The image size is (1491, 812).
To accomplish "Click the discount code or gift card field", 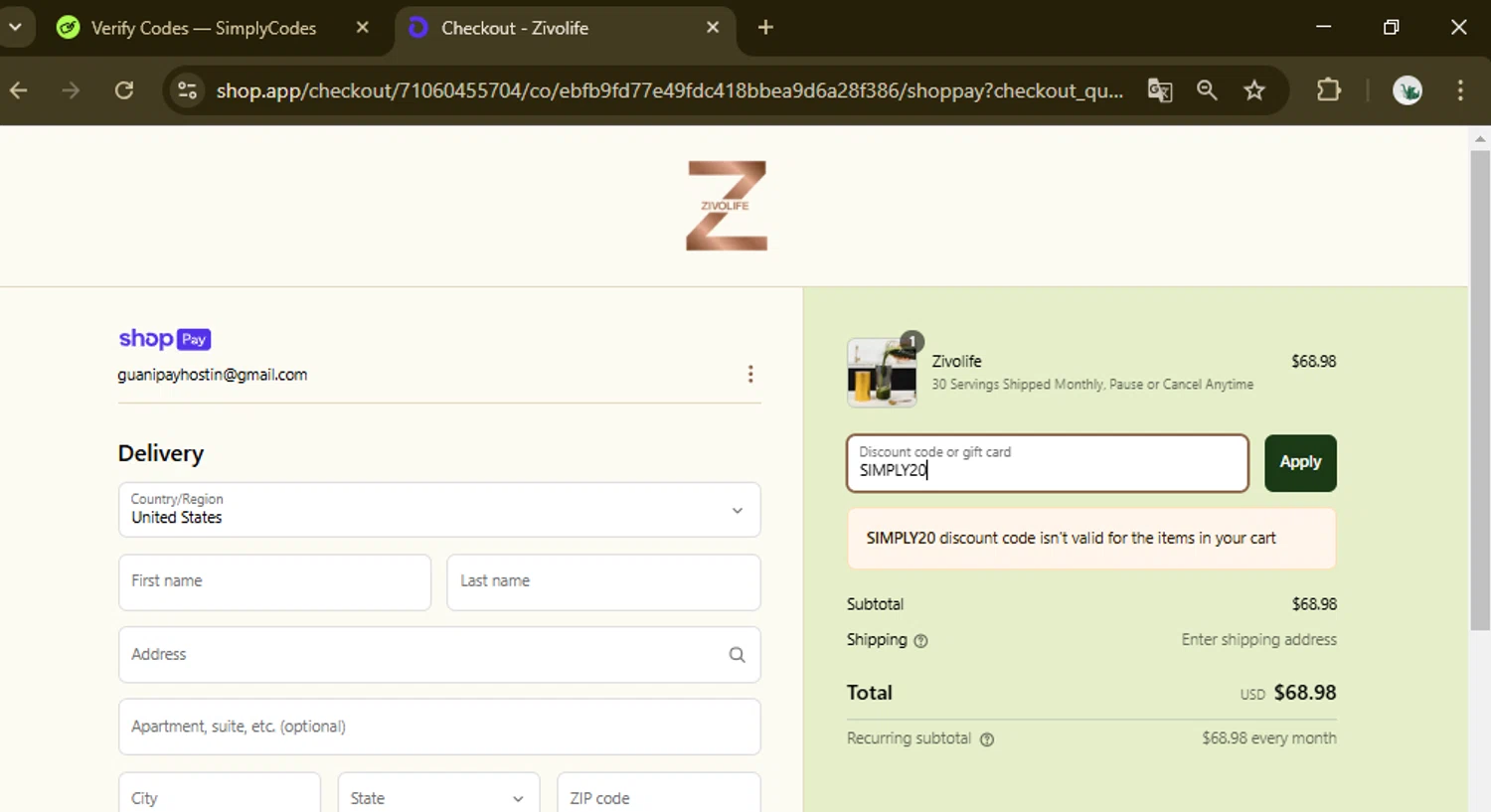I will (1048, 463).
